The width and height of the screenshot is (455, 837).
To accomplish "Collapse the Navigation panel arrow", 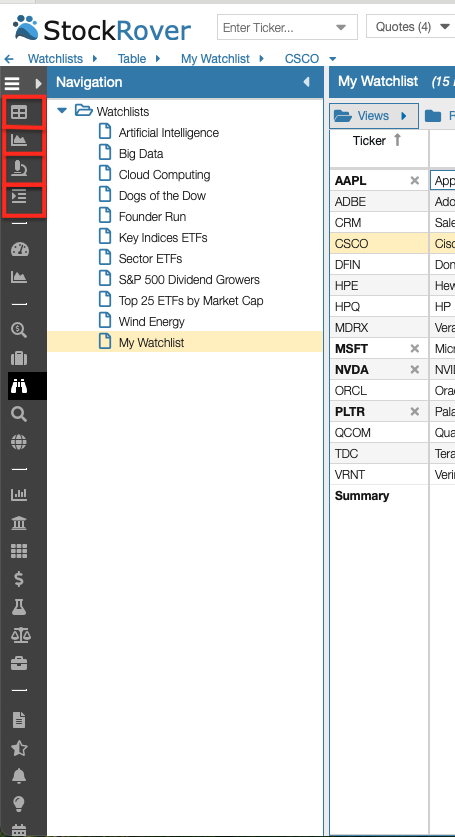I will click(x=307, y=82).
